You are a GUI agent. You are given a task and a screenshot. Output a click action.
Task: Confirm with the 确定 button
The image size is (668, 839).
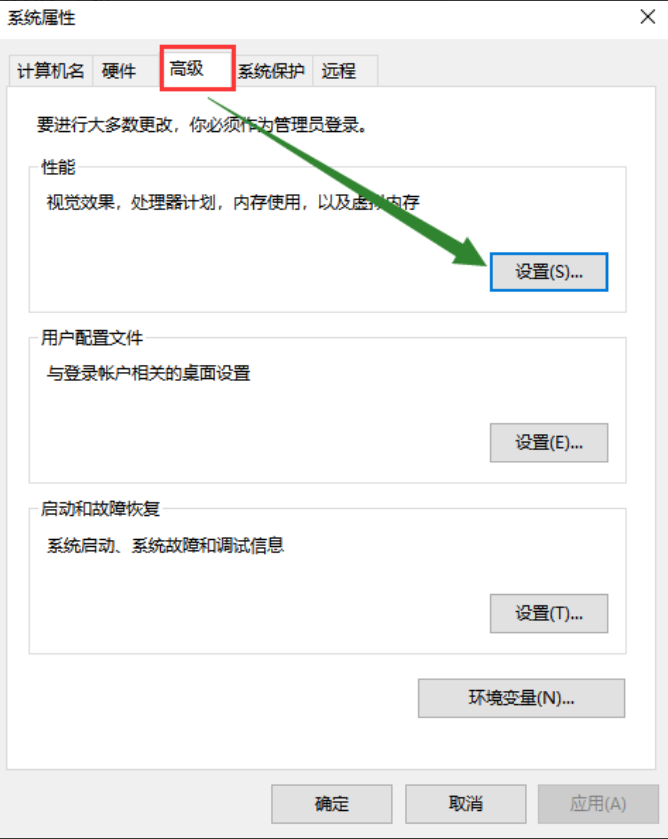click(x=331, y=804)
